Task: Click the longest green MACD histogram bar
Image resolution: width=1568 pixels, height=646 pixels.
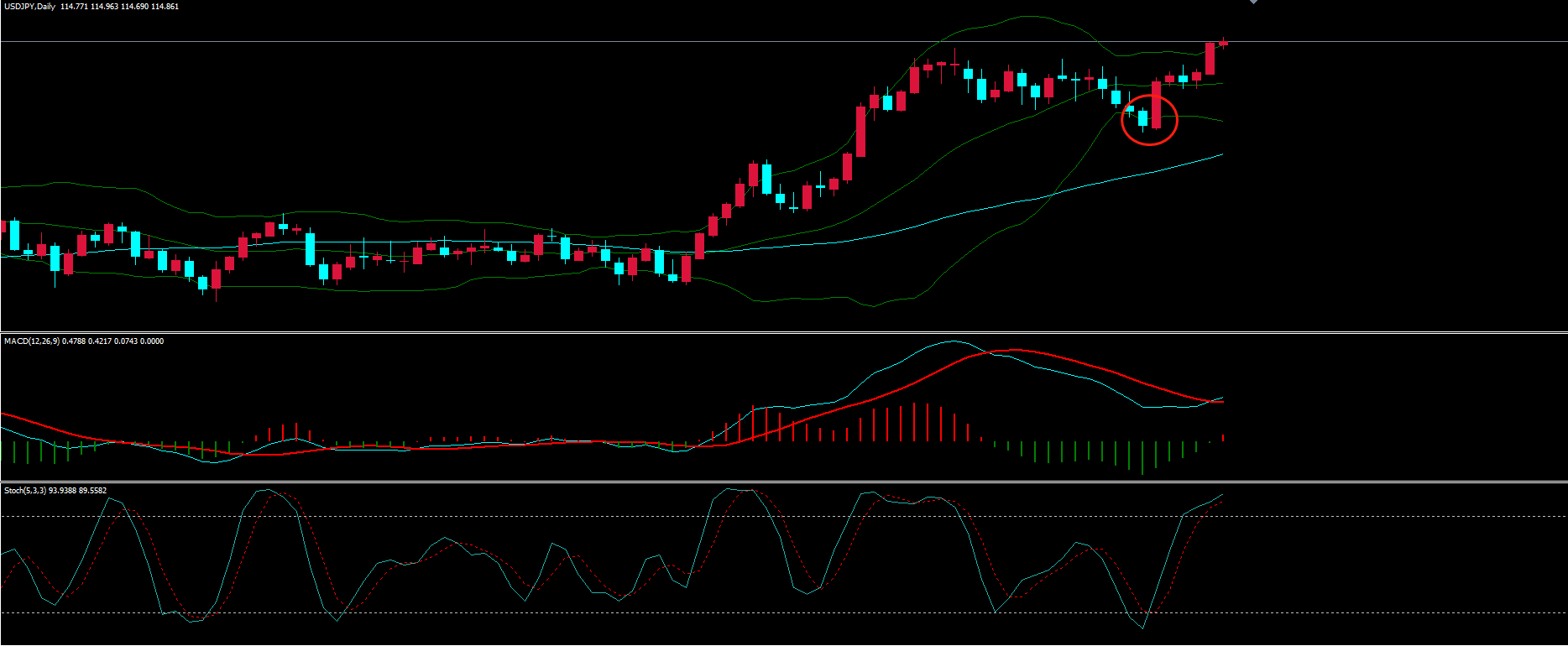Action: pyautogui.click(x=1142, y=457)
